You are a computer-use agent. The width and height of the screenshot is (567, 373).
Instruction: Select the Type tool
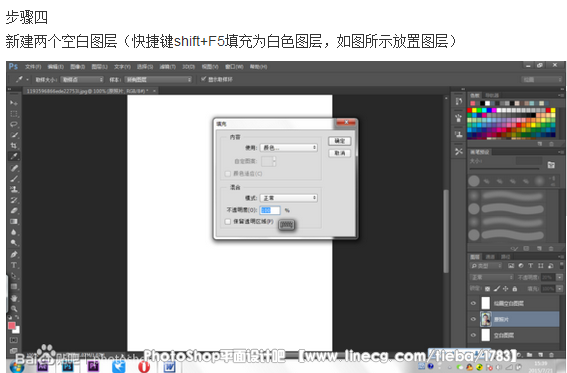14,265
